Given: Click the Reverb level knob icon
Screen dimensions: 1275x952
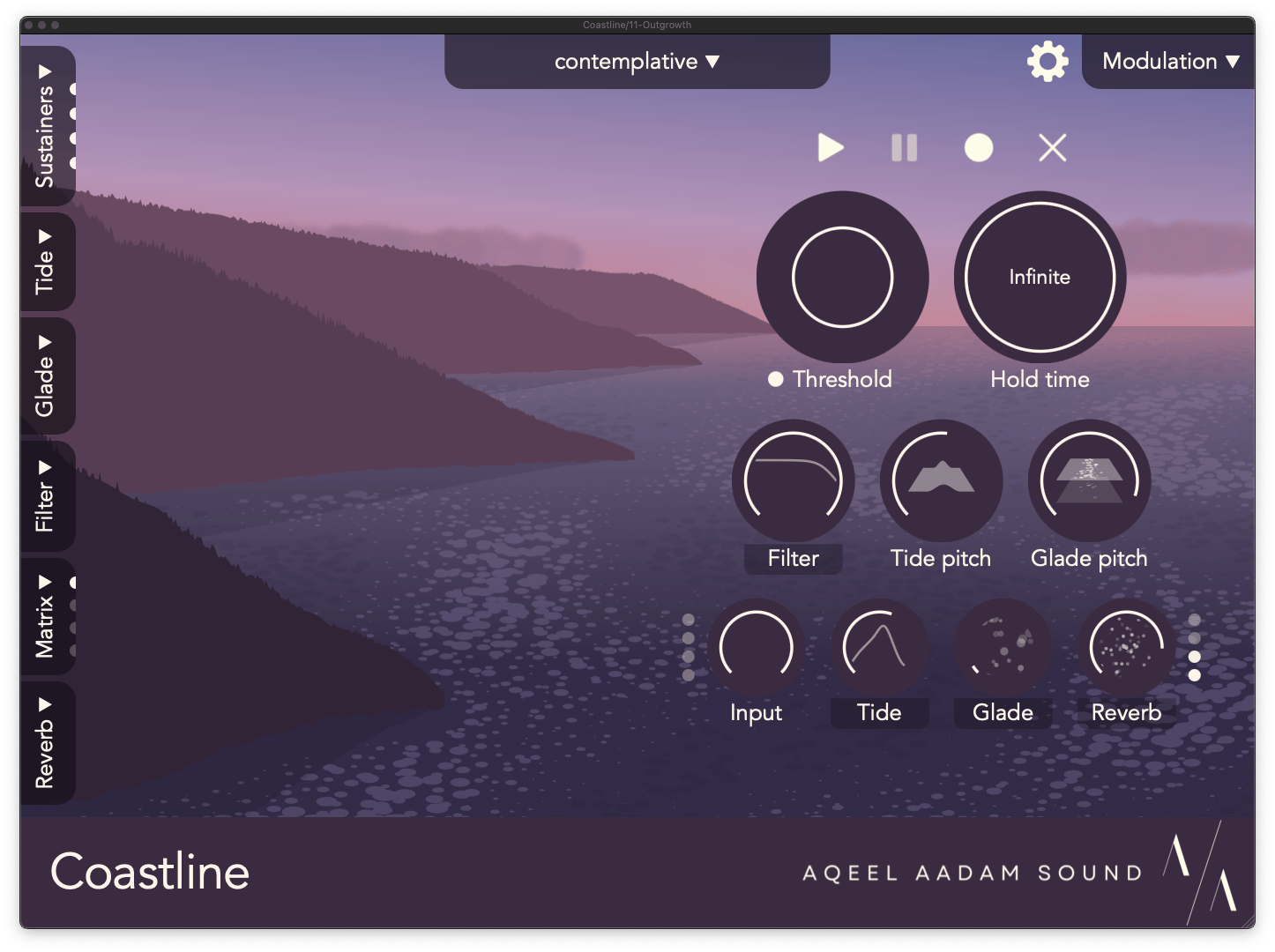Looking at the screenshot, I should coord(1126,647).
